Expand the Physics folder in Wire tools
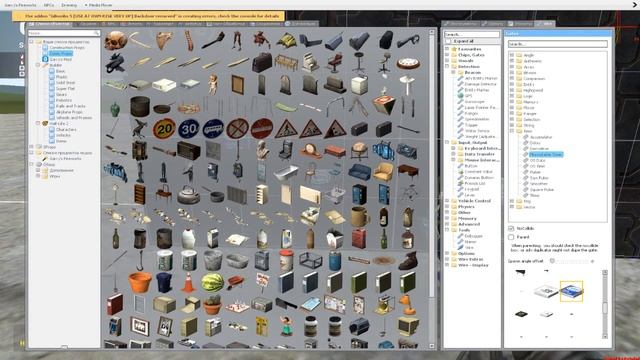 (x=447, y=207)
